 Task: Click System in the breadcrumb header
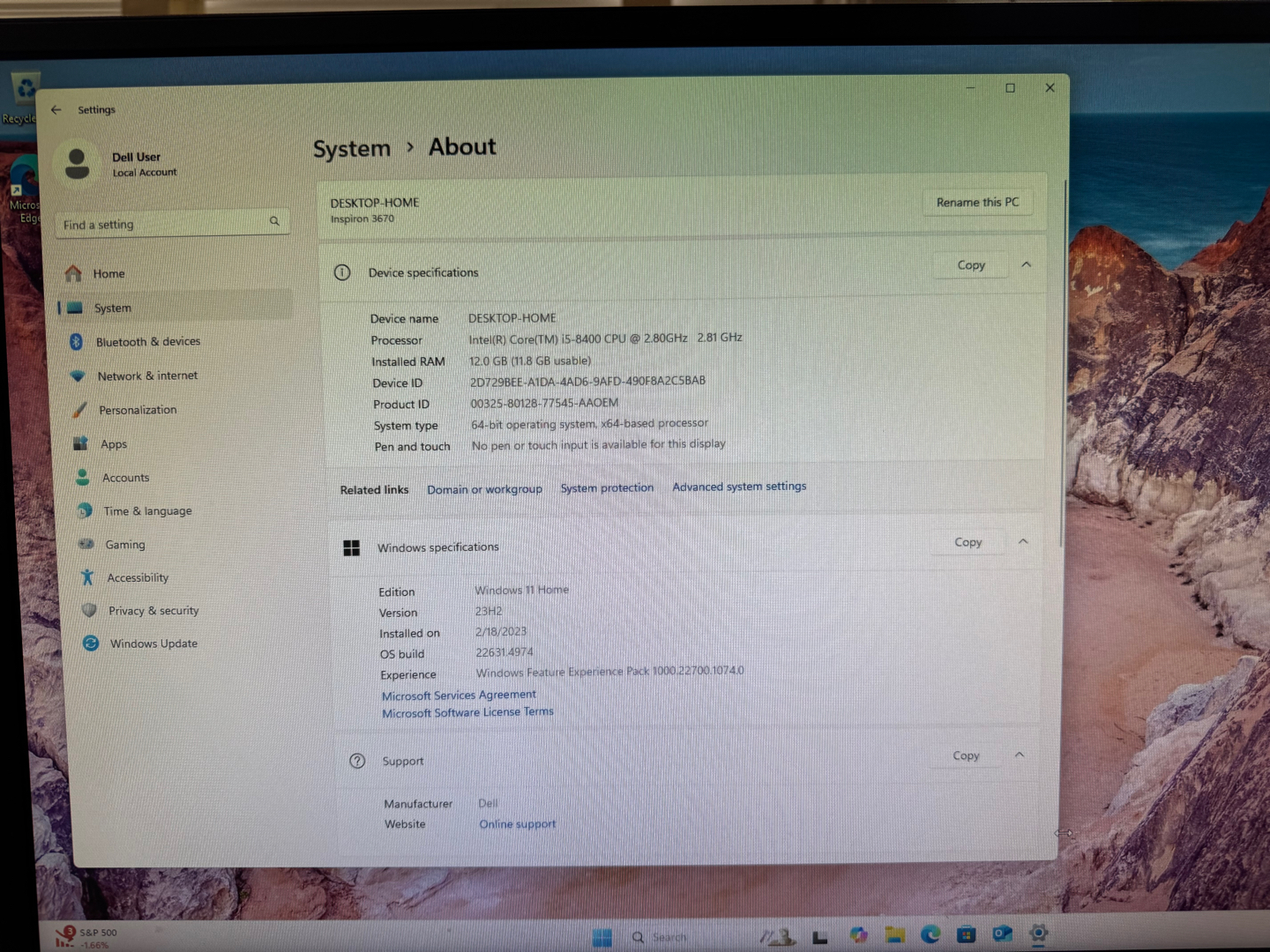tap(351, 149)
